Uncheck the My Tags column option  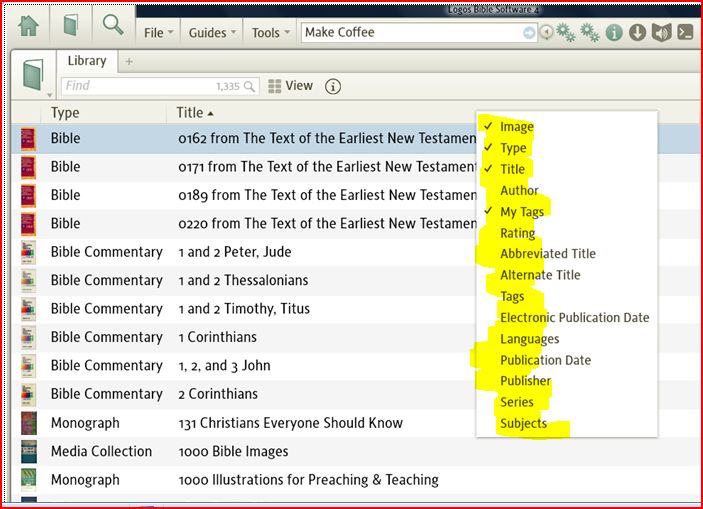click(522, 212)
